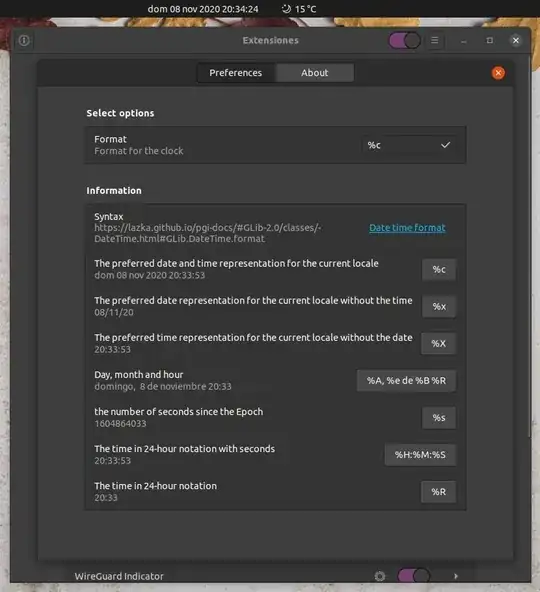The width and height of the screenshot is (540, 592).
Task: Click the Syntax URL text
Action: [x=207, y=233]
